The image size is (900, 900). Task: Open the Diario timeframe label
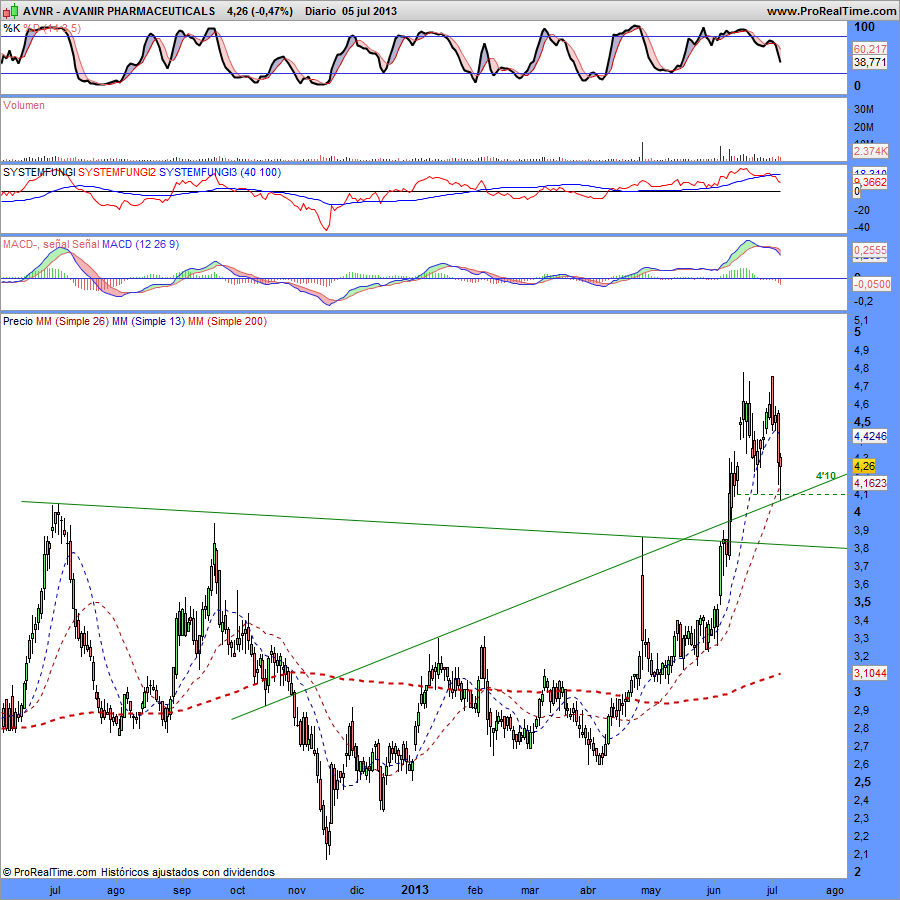pos(320,11)
